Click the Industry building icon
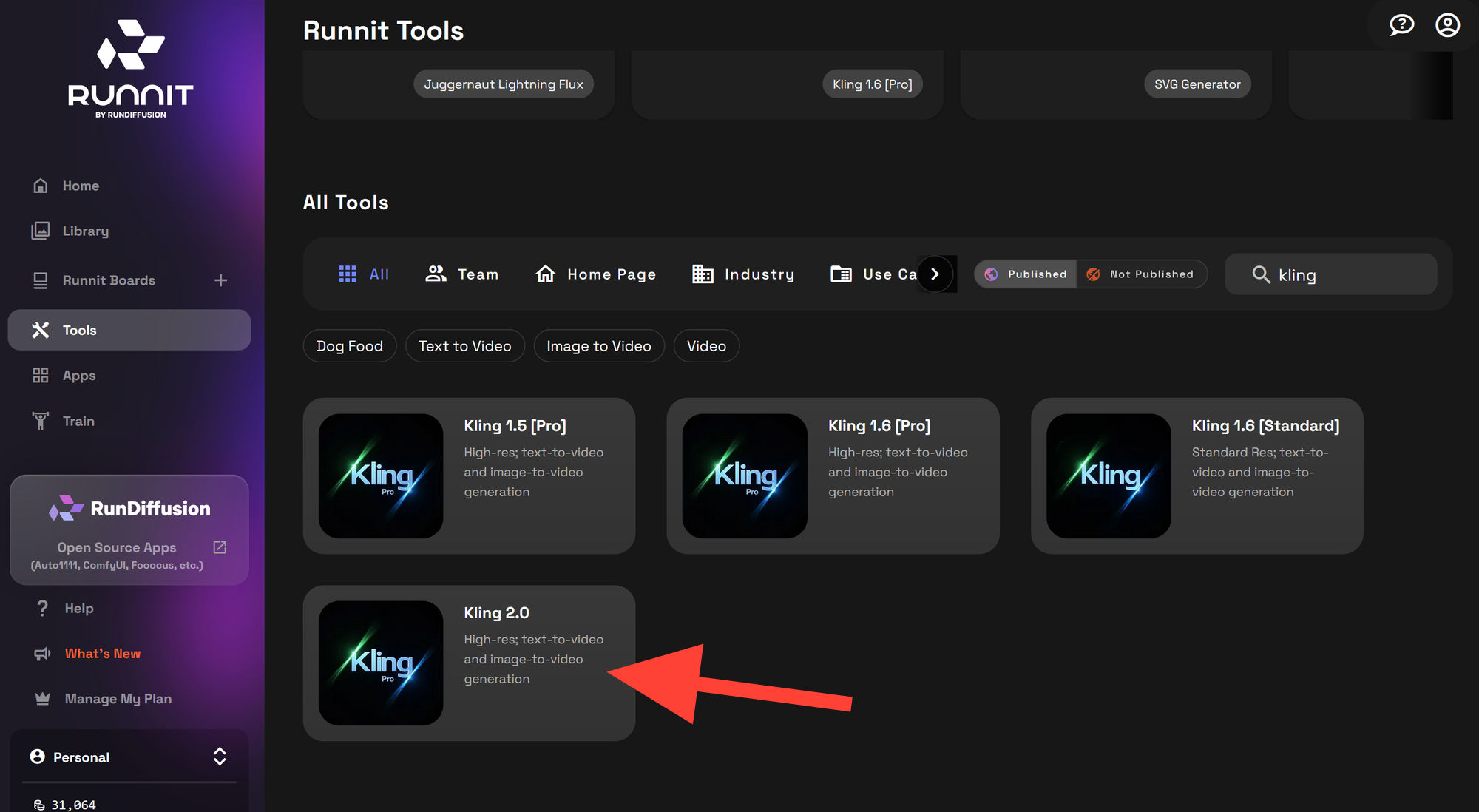The image size is (1479, 812). tap(703, 274)
